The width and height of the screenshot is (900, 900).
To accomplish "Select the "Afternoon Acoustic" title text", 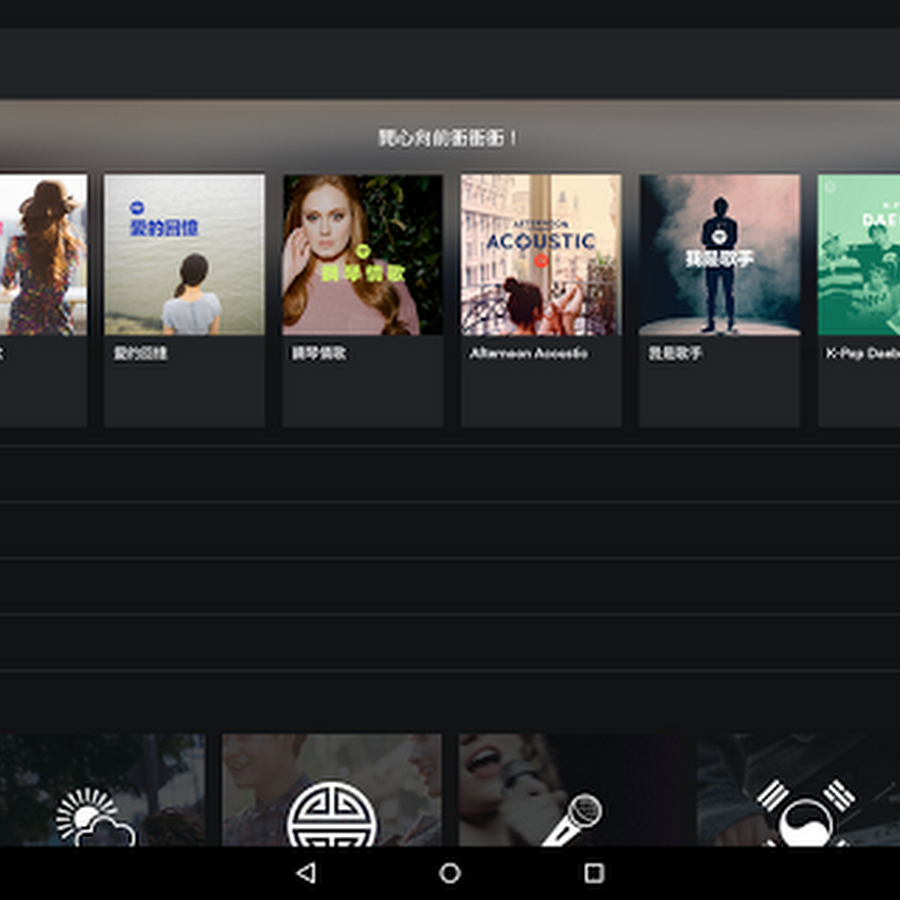I will tap(528, 353).
